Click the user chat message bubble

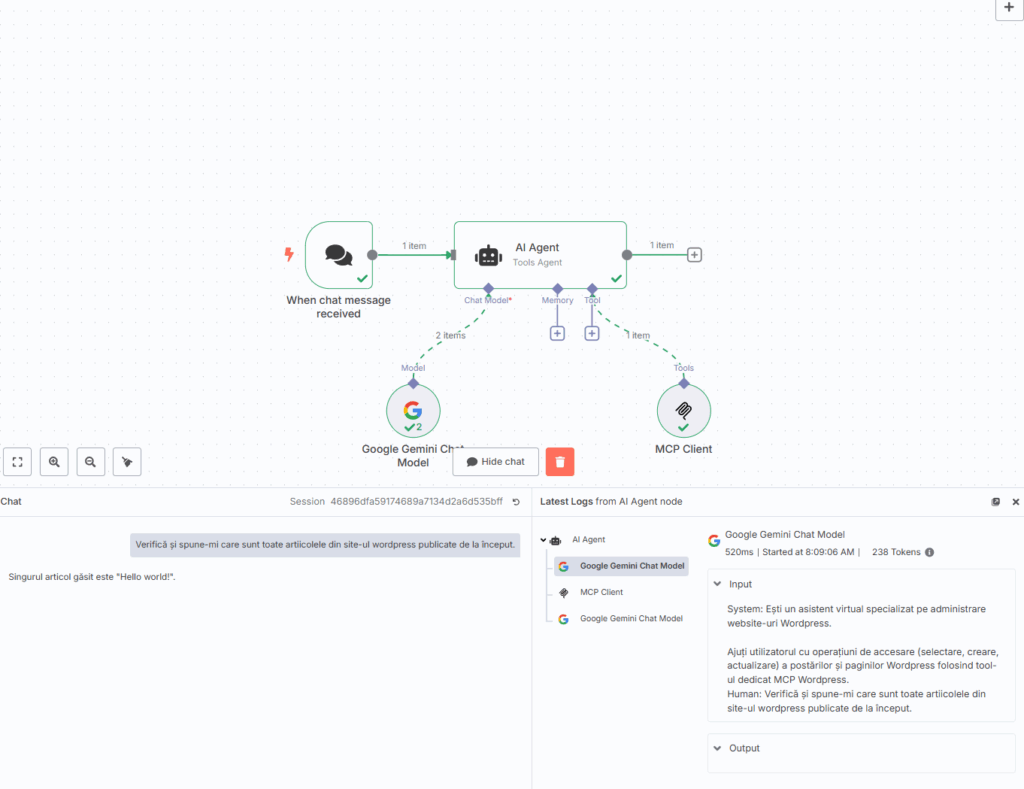click(x=325, y=545)
